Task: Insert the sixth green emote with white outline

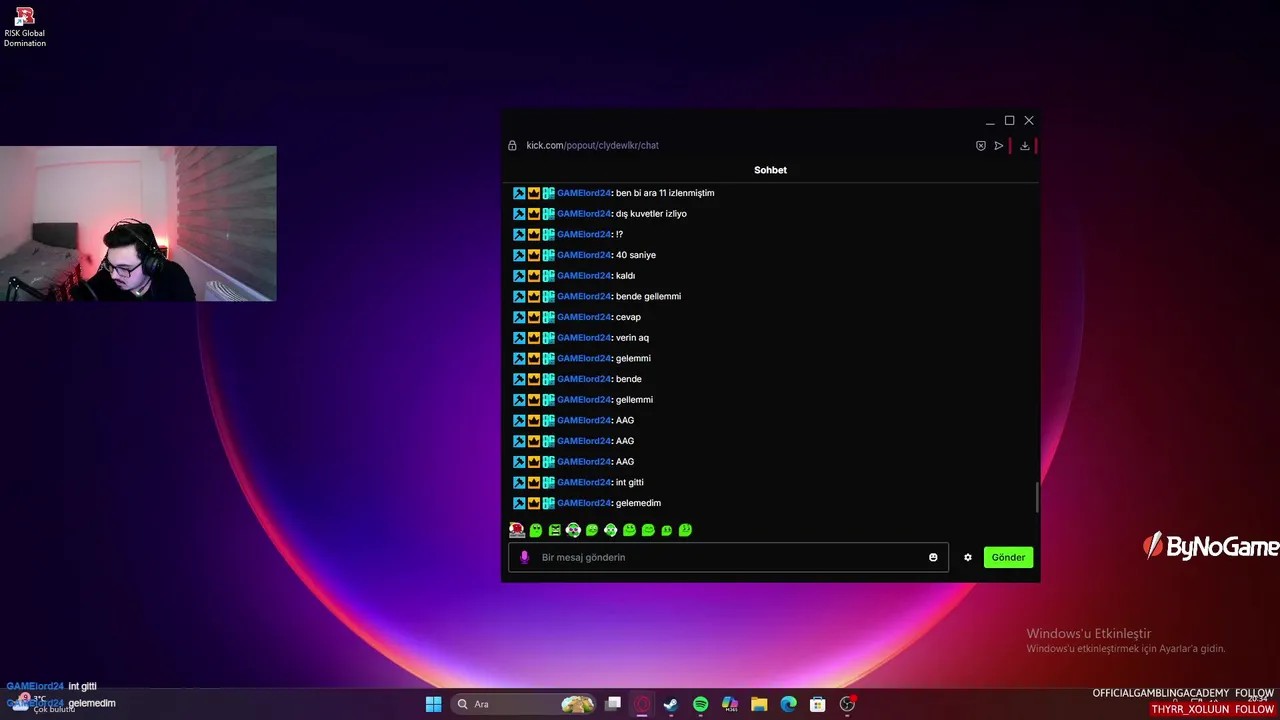Action: [611, 530]
